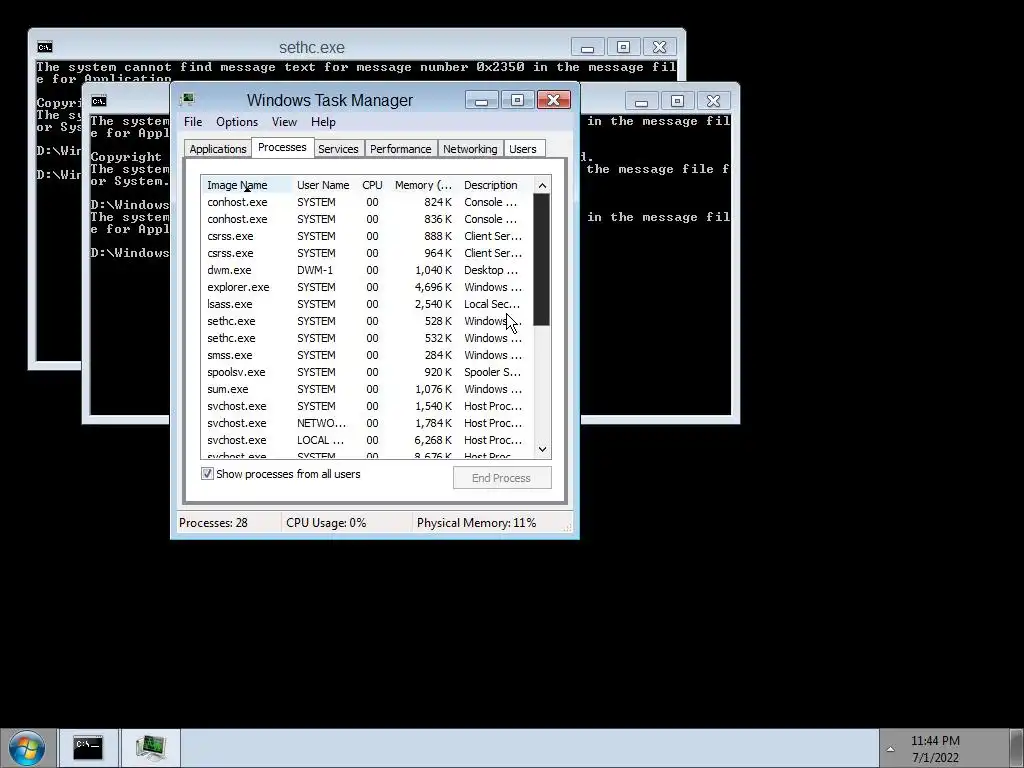
Task: Open the Networking tab
Action: click(470, 149)
